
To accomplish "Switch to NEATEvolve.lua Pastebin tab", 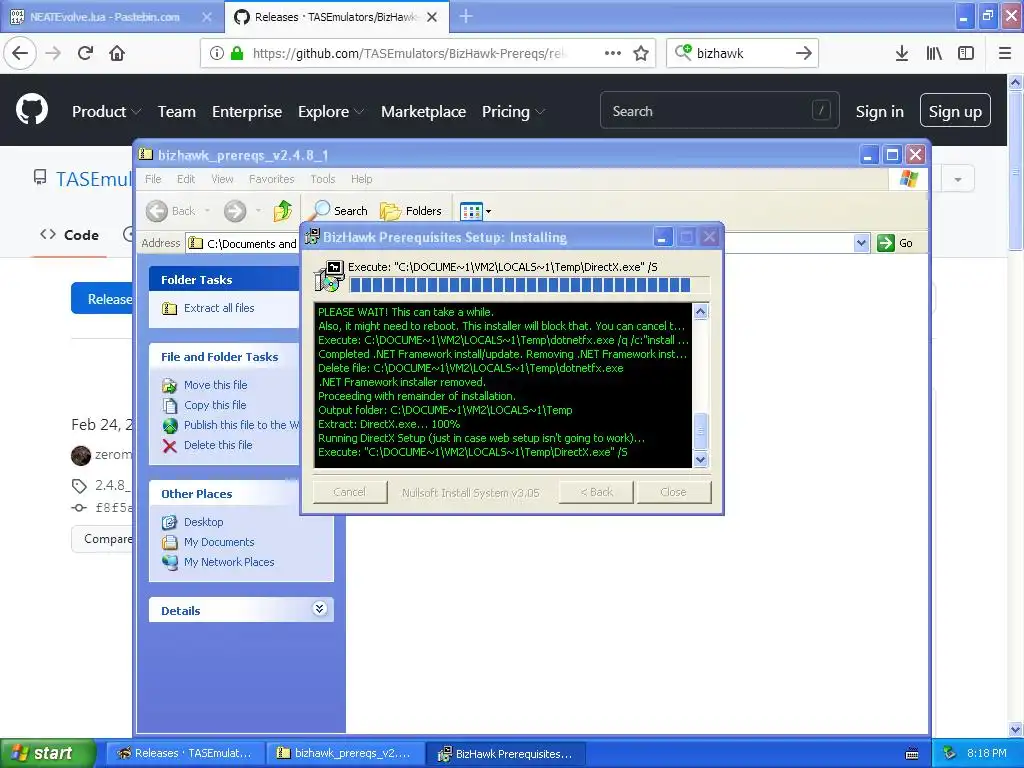I will click(112, 17).
